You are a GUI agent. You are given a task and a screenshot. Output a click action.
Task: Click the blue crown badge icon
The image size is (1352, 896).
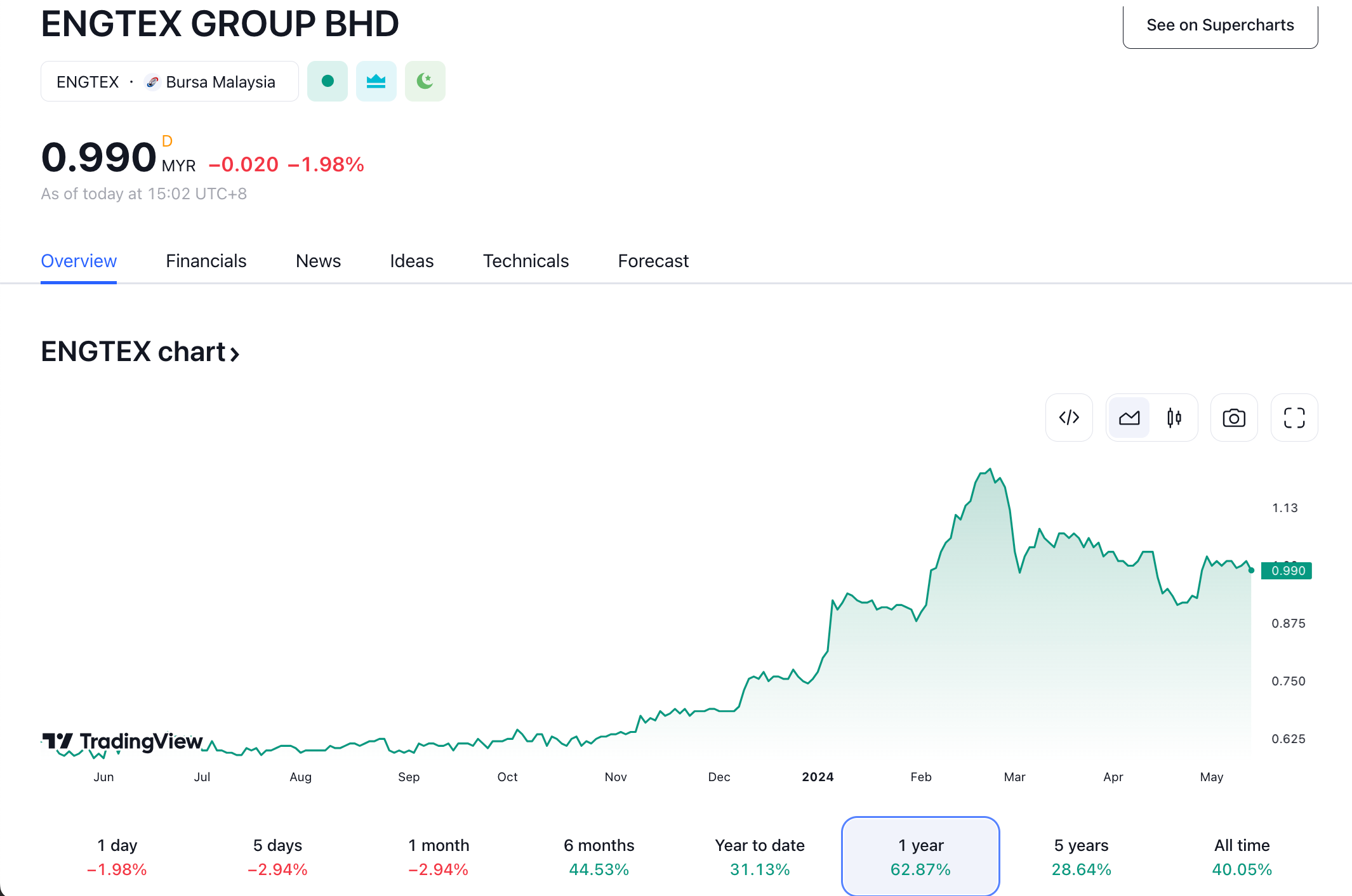tap(376, 81)
